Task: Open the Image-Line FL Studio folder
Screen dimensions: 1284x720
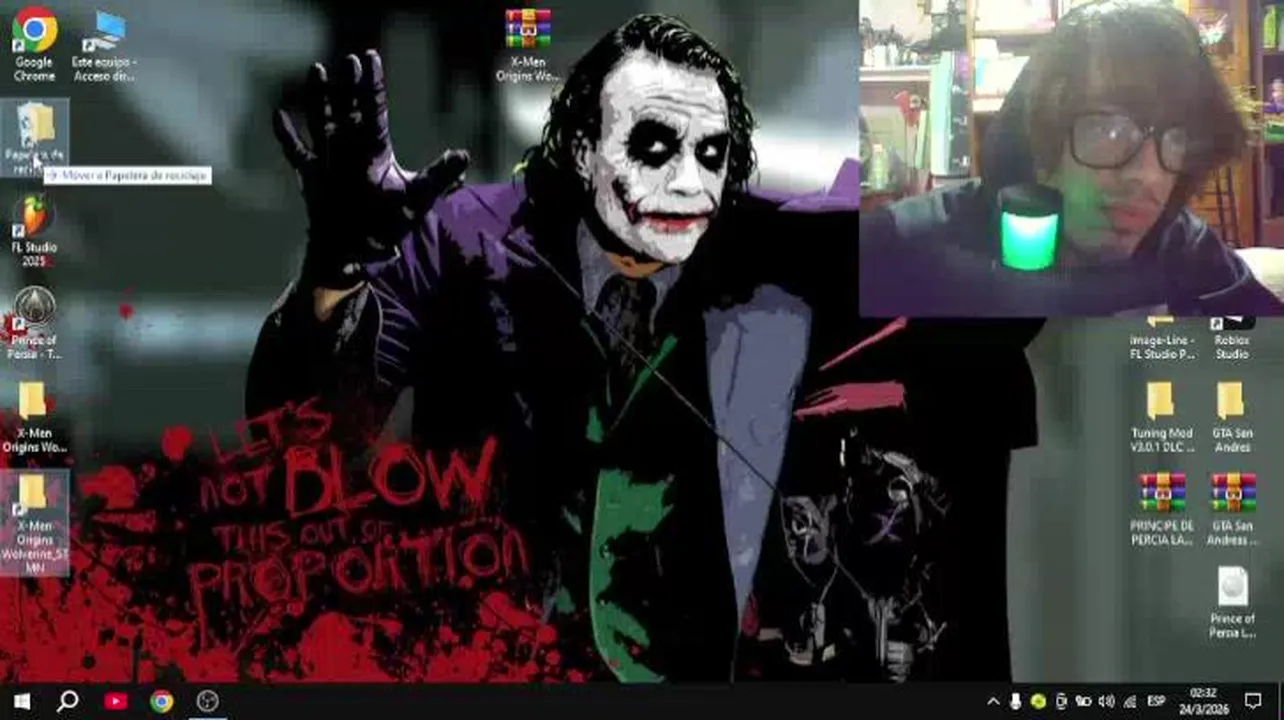Action: [1161, 338]
